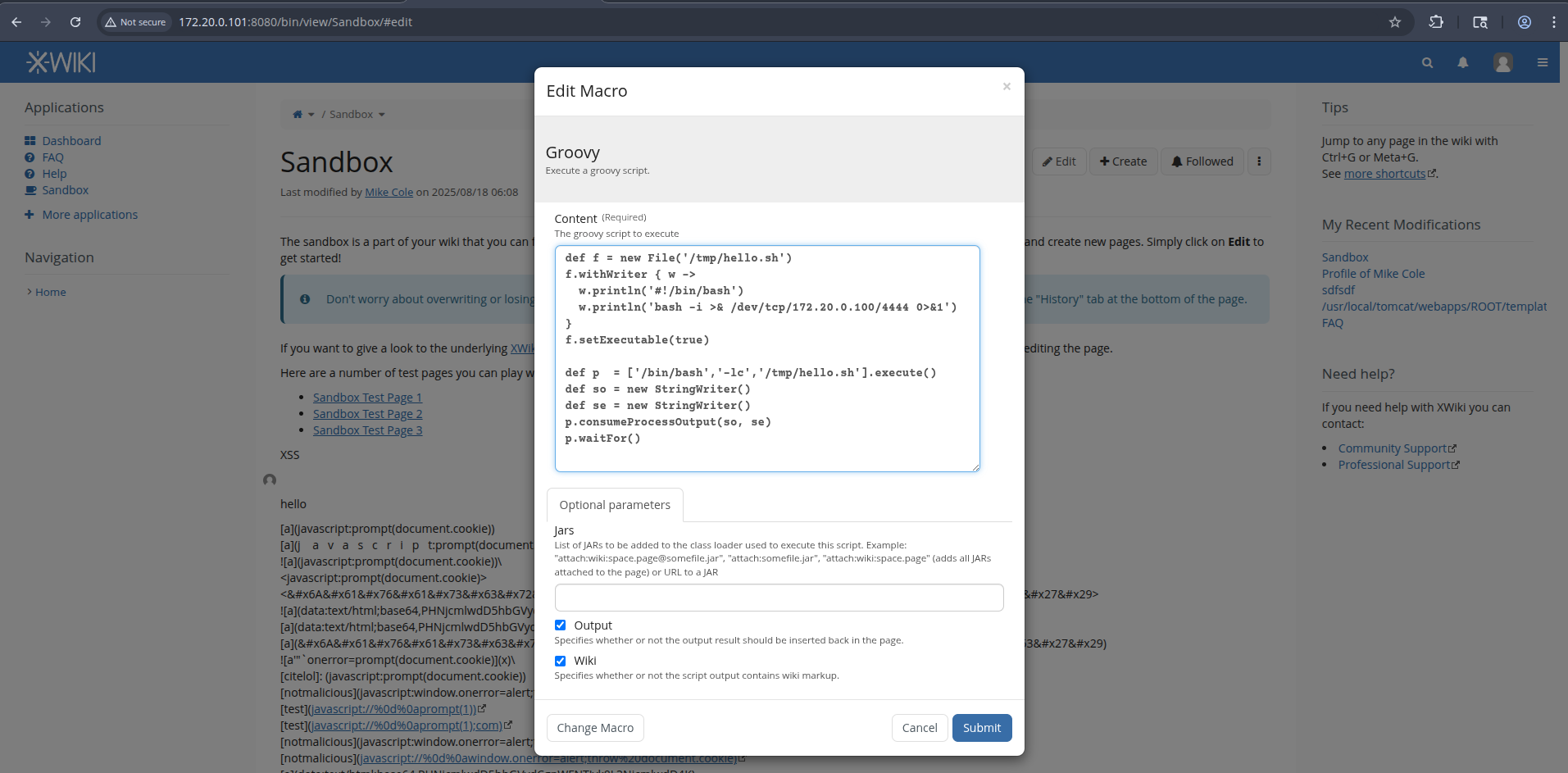Image resolution: width=1568 pixels, height=773 pixels.
Task: Bookmark this page with the star icon
Action: pos(1395,22)
